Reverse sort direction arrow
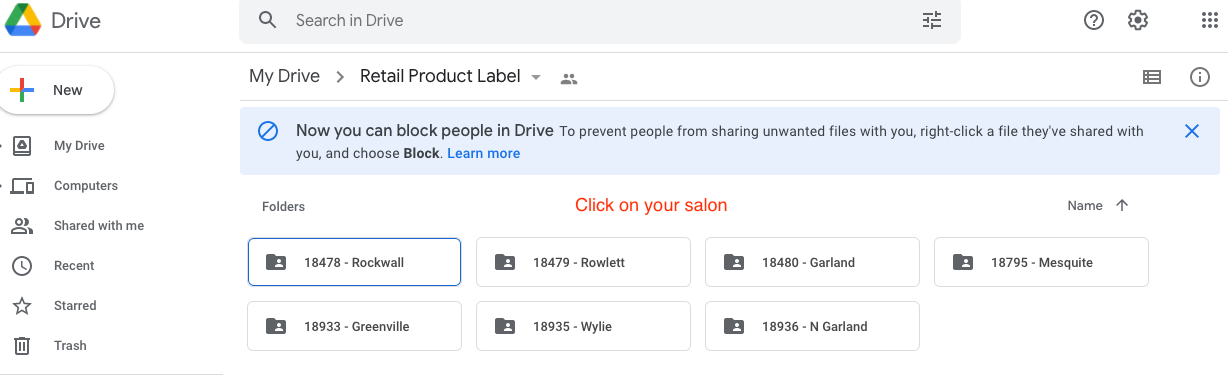This screenshot has height=380, width=1228. pos(1122,205)
